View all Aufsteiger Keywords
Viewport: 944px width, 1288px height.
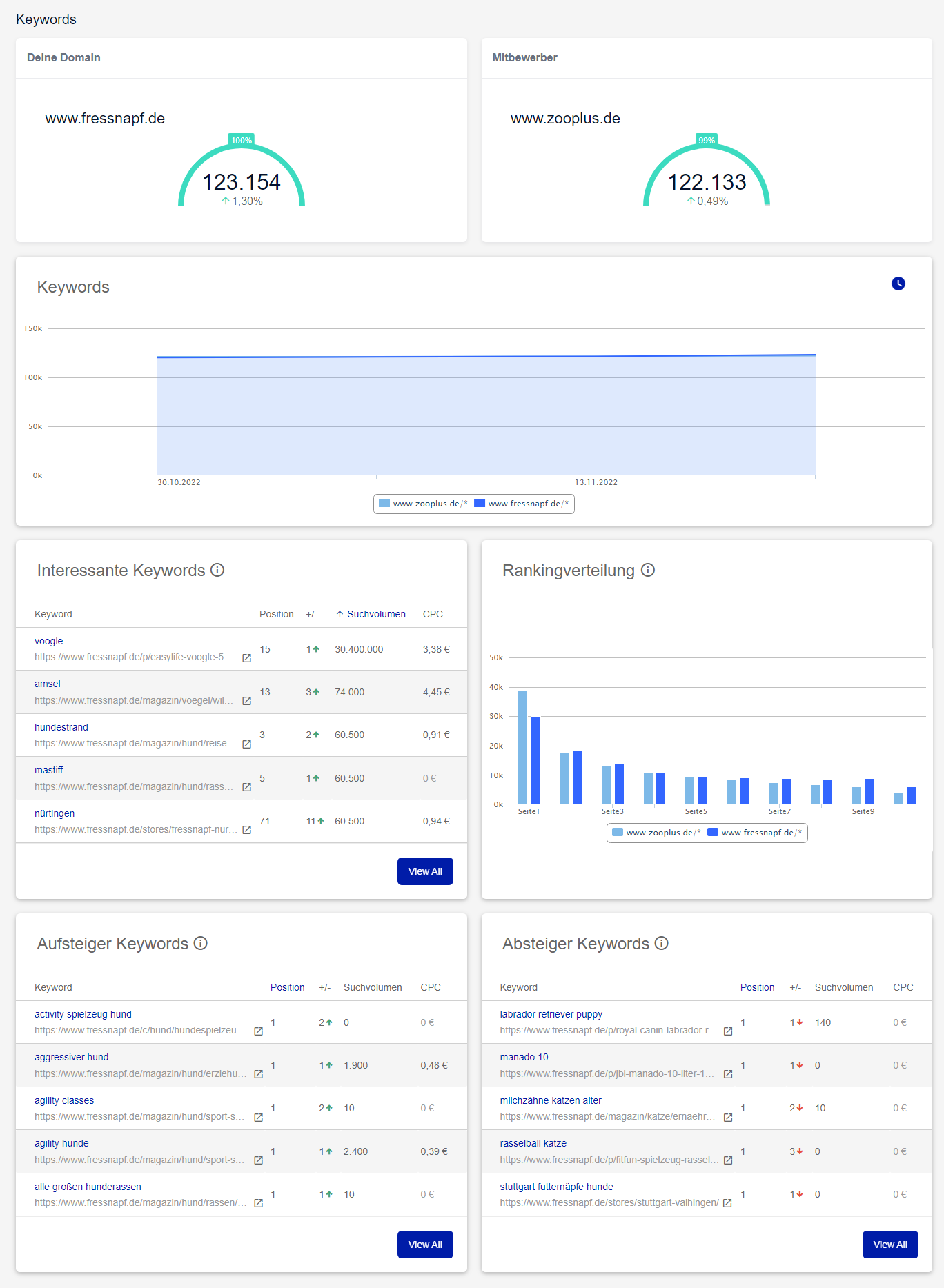tap(425, 1245)
